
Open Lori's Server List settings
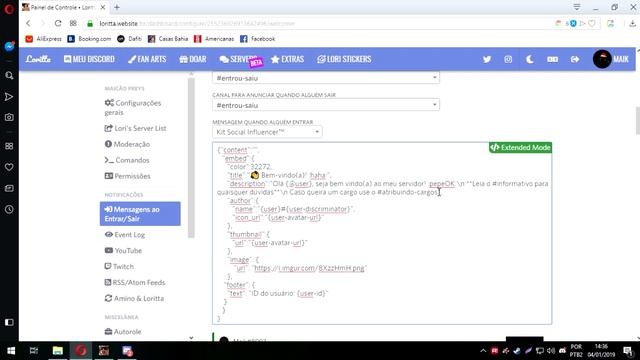(136, 128)
